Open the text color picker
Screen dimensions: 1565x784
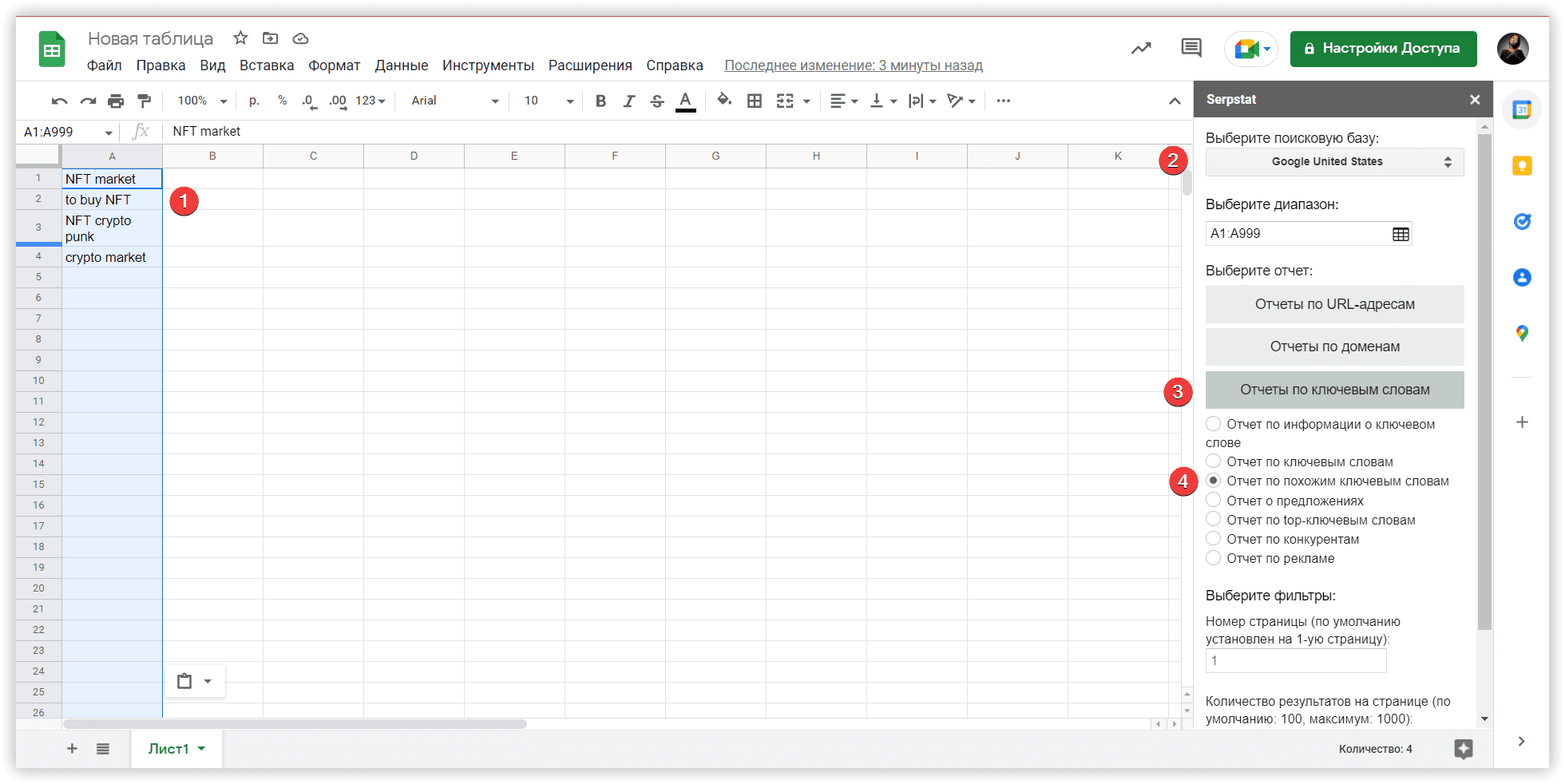685,101
